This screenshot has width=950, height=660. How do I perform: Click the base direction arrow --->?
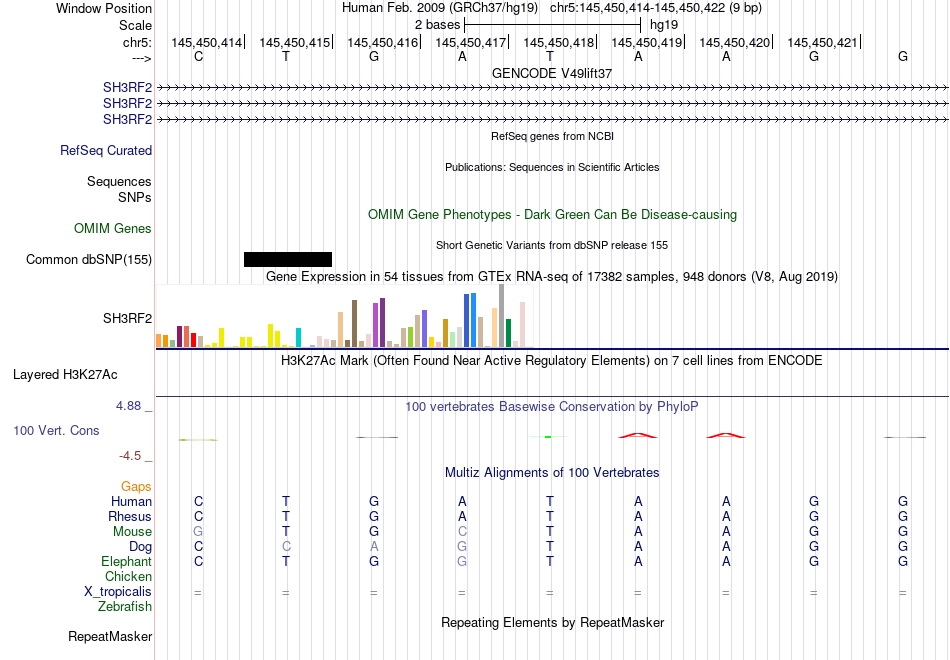142,58
